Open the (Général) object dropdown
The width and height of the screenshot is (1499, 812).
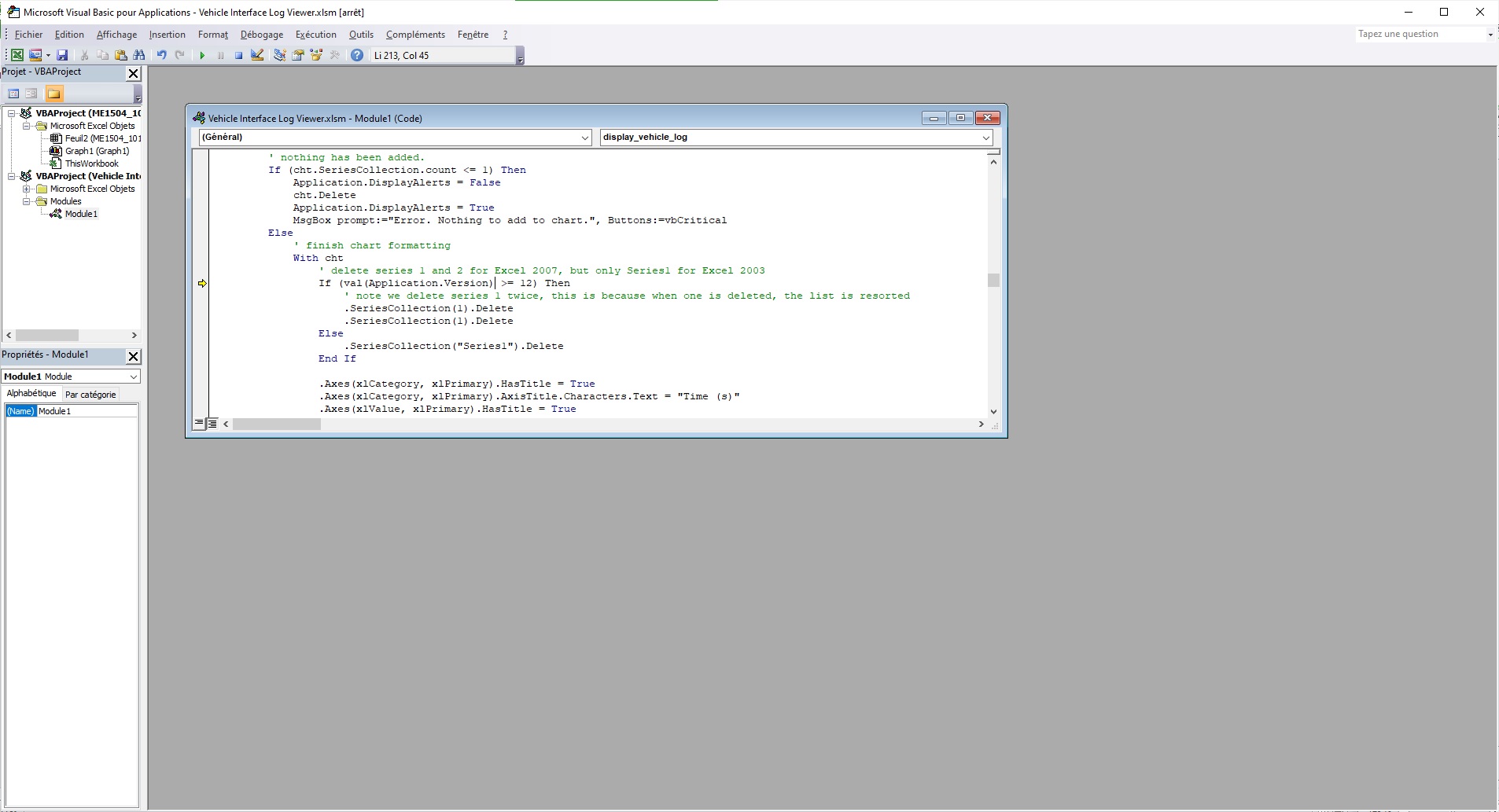585,138
